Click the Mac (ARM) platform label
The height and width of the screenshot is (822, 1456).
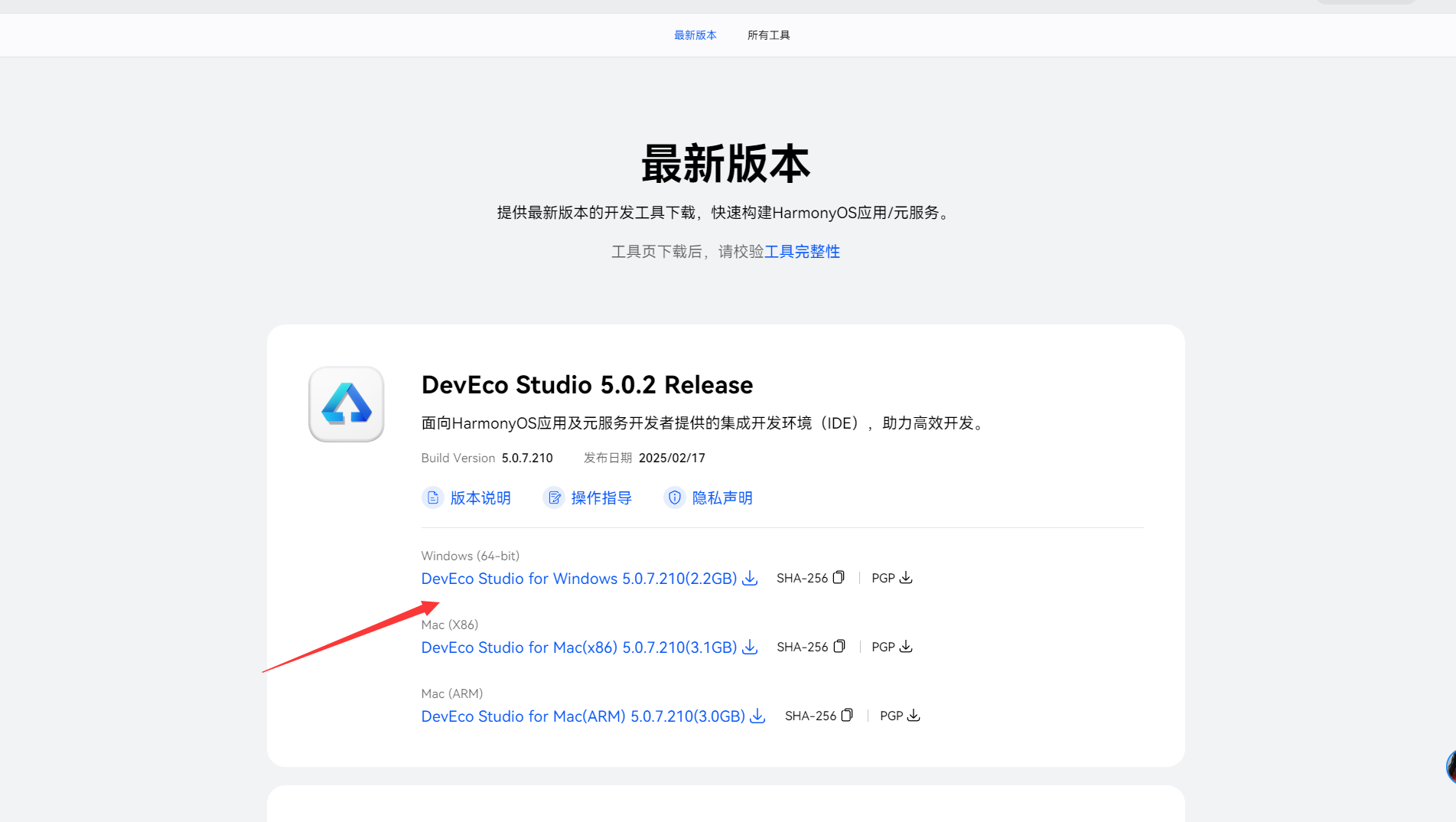451,693
